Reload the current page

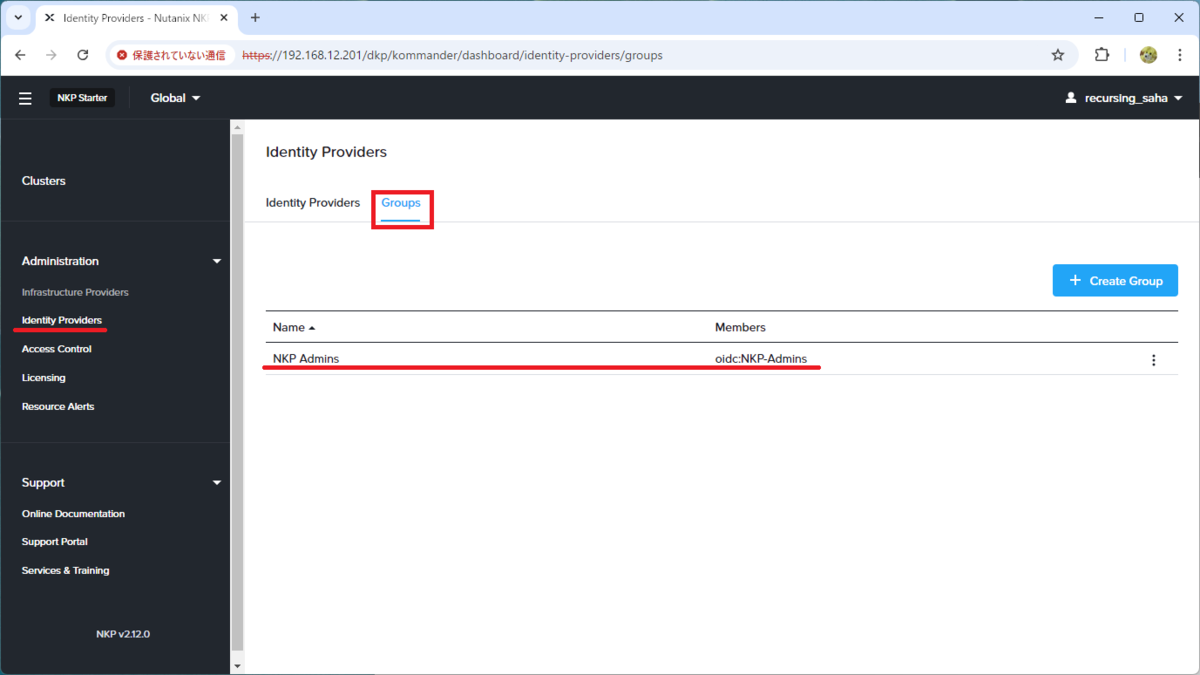coord(83,55)
